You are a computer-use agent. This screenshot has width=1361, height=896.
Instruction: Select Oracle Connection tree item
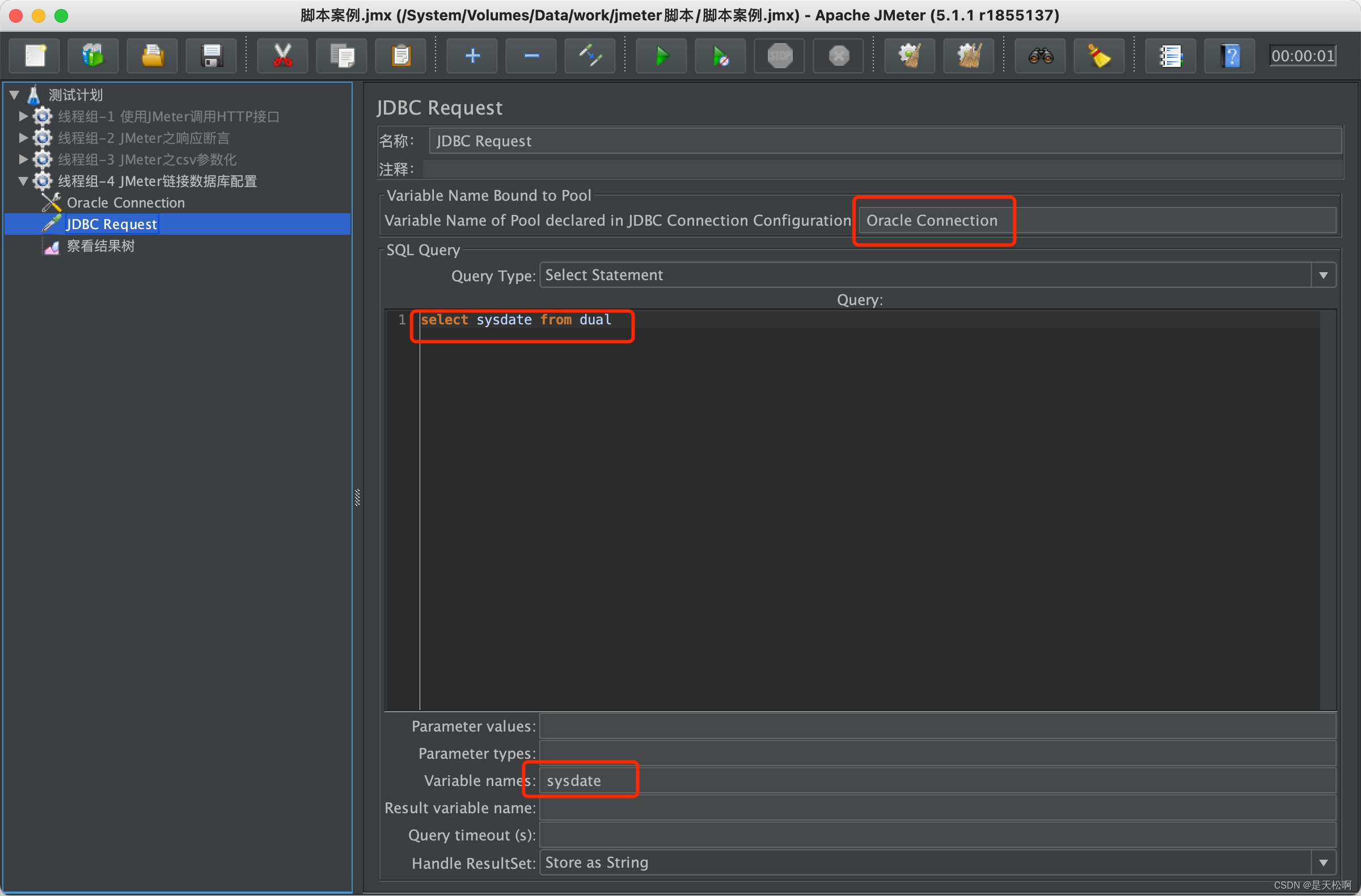pos(126,202)
